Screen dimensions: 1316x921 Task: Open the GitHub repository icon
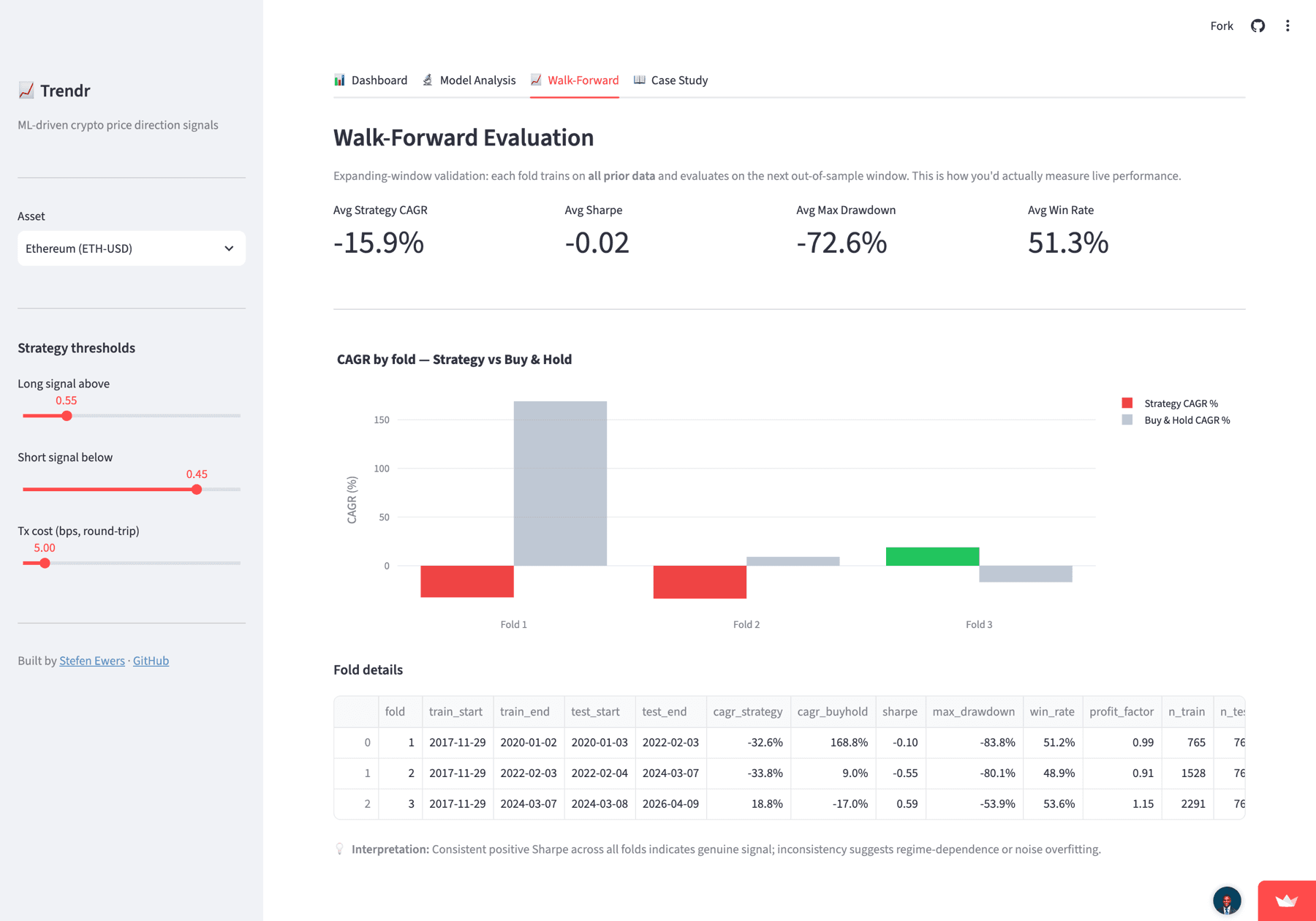pos(1258,26)
